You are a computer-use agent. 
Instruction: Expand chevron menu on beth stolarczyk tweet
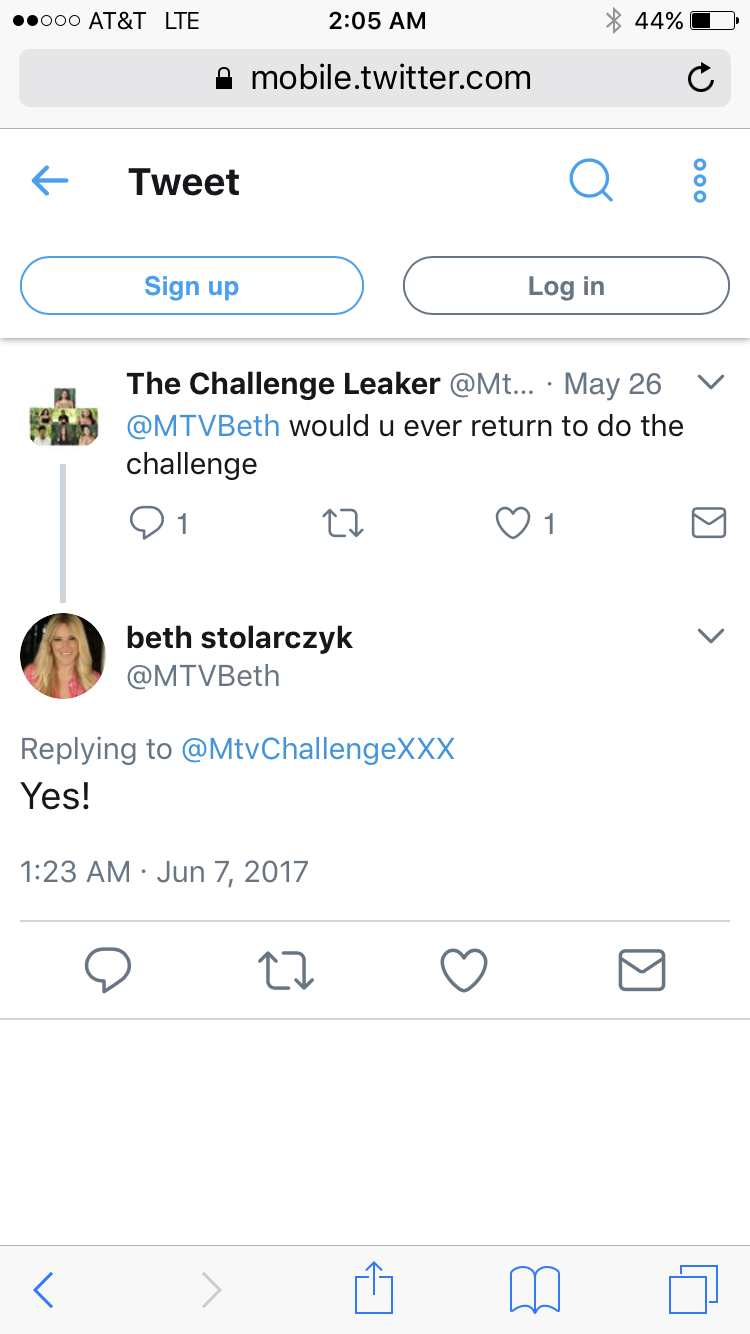click(x=710, y=636)
